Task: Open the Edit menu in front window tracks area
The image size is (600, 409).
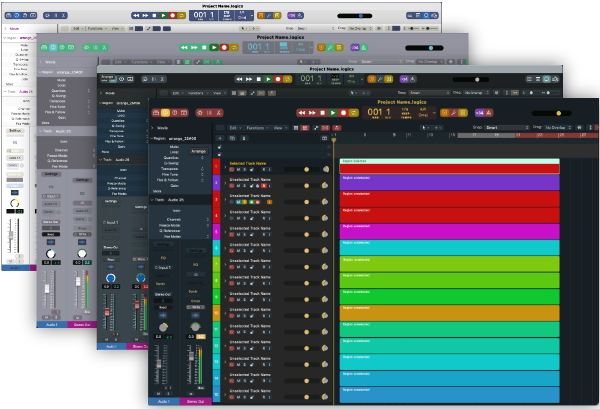Action: click(234, 128)
